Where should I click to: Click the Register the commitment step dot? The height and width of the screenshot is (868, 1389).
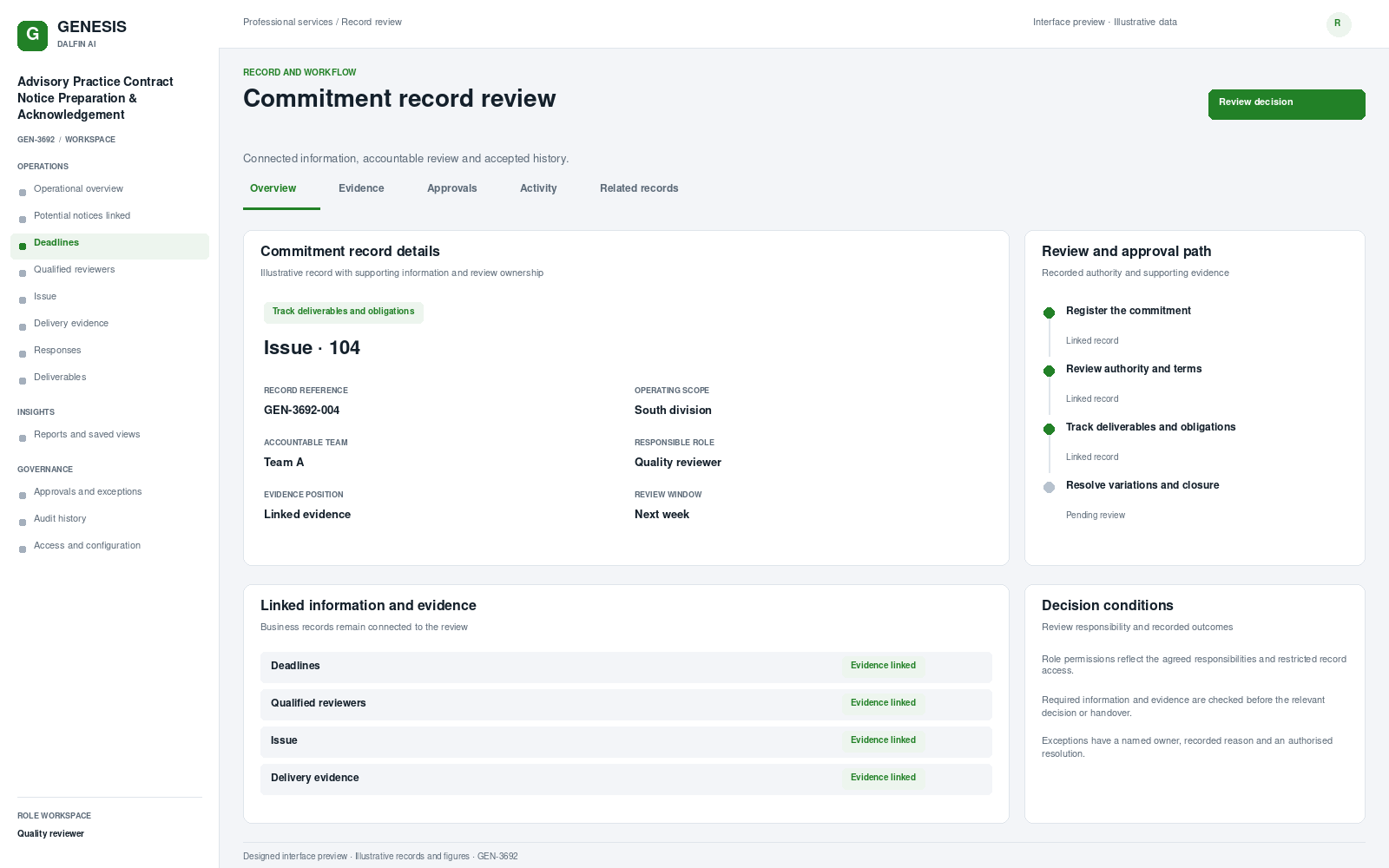(x=1049, y=312)
